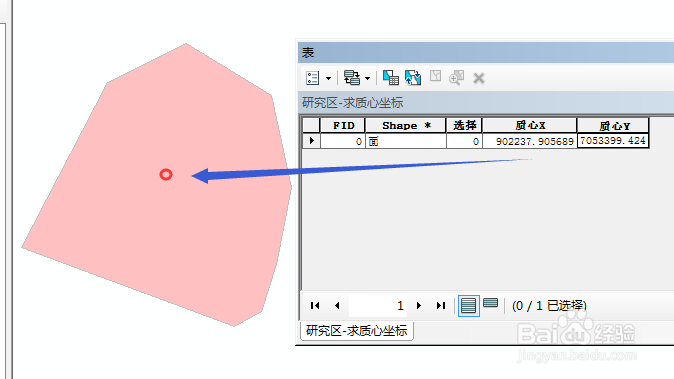Image resolution: width=674 pixels, height=379 pixels.
Task: Click the Switch Selection icon
Action: [413, 78]
